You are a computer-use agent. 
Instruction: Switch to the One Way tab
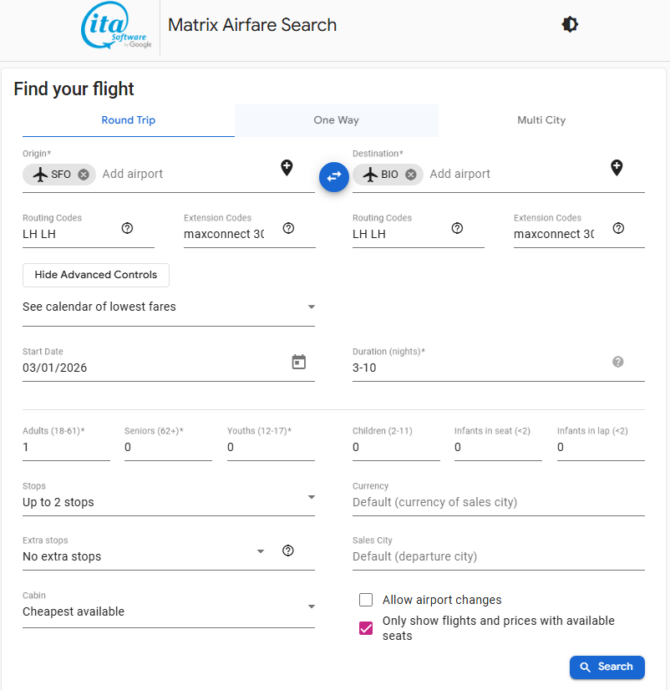point(336,120)
